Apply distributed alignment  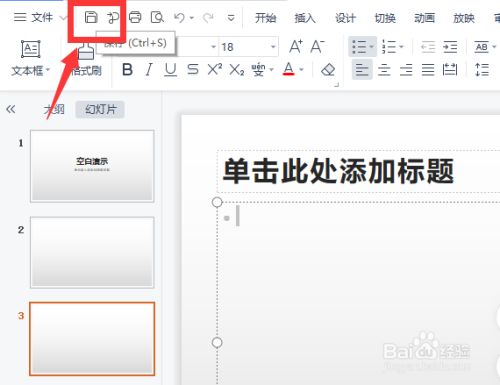click(x=450, y=70)
